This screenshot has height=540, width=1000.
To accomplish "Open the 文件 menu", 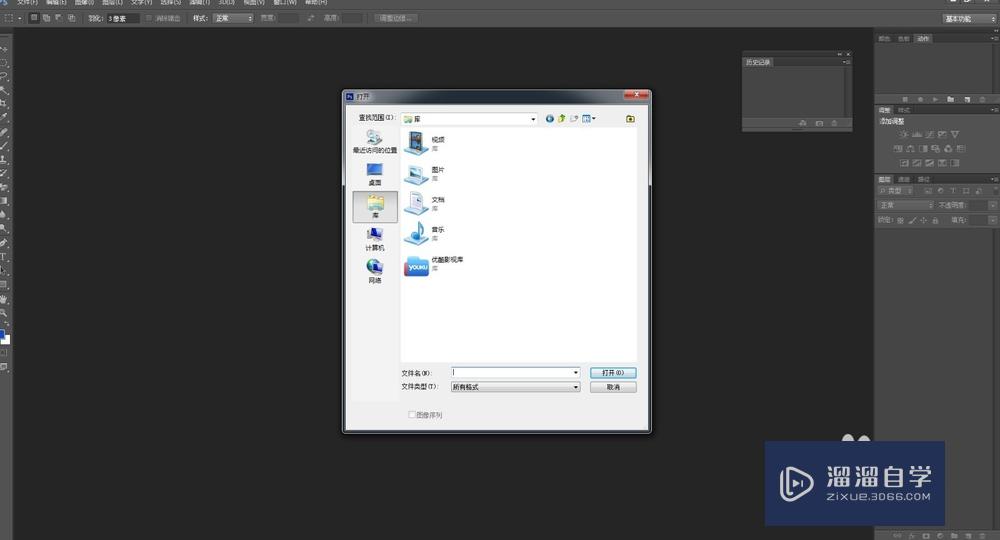I will [x=27, y=3].
